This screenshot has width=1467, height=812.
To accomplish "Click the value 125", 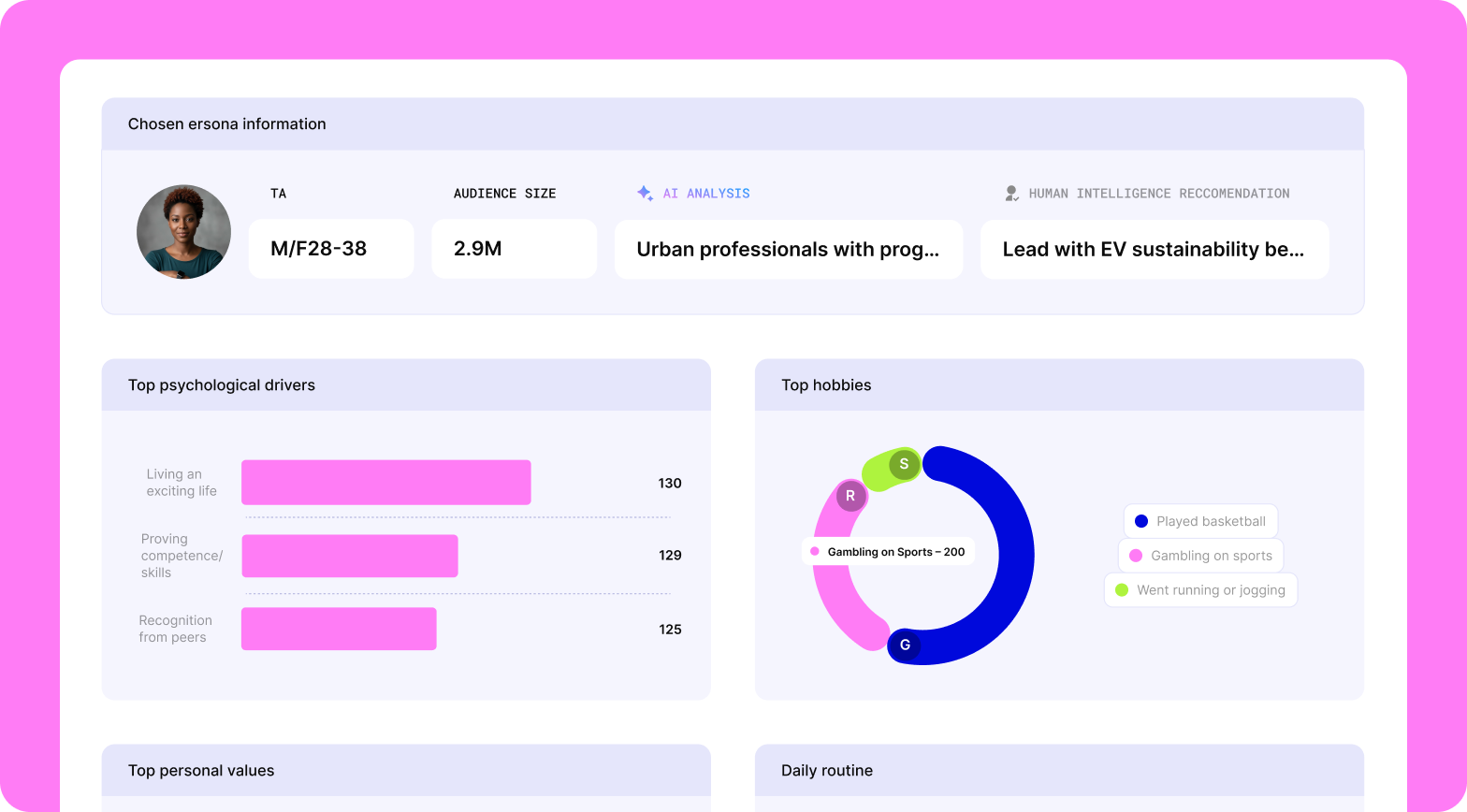I will coord(670,630).
